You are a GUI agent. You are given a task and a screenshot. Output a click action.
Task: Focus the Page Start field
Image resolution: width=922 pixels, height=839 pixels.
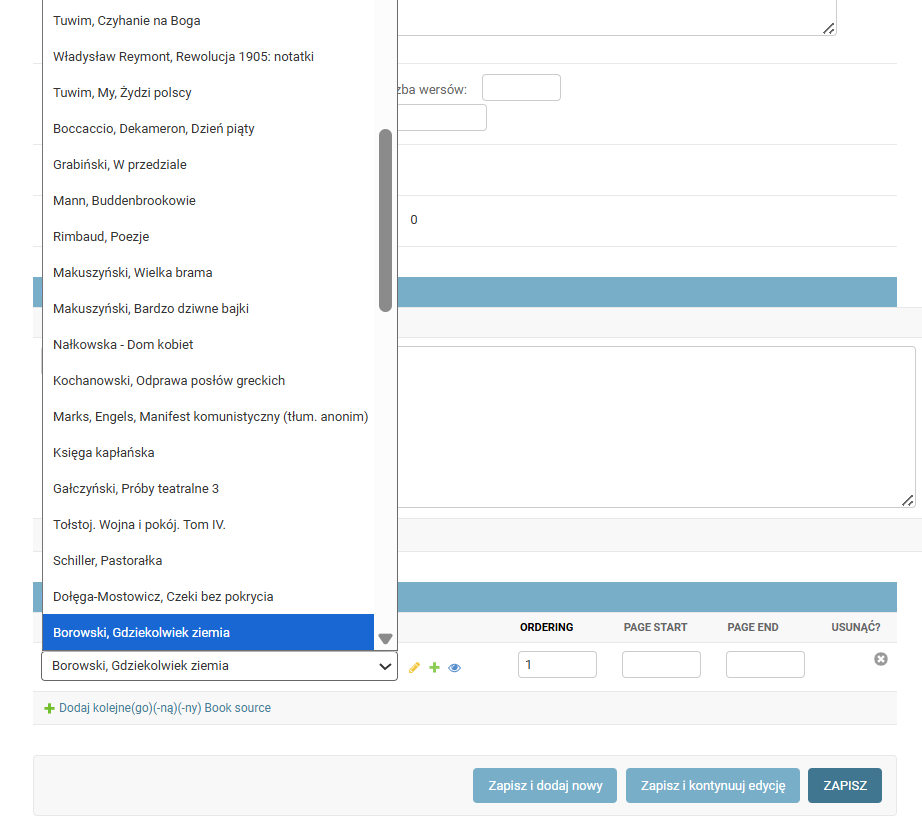pos(662,664)
